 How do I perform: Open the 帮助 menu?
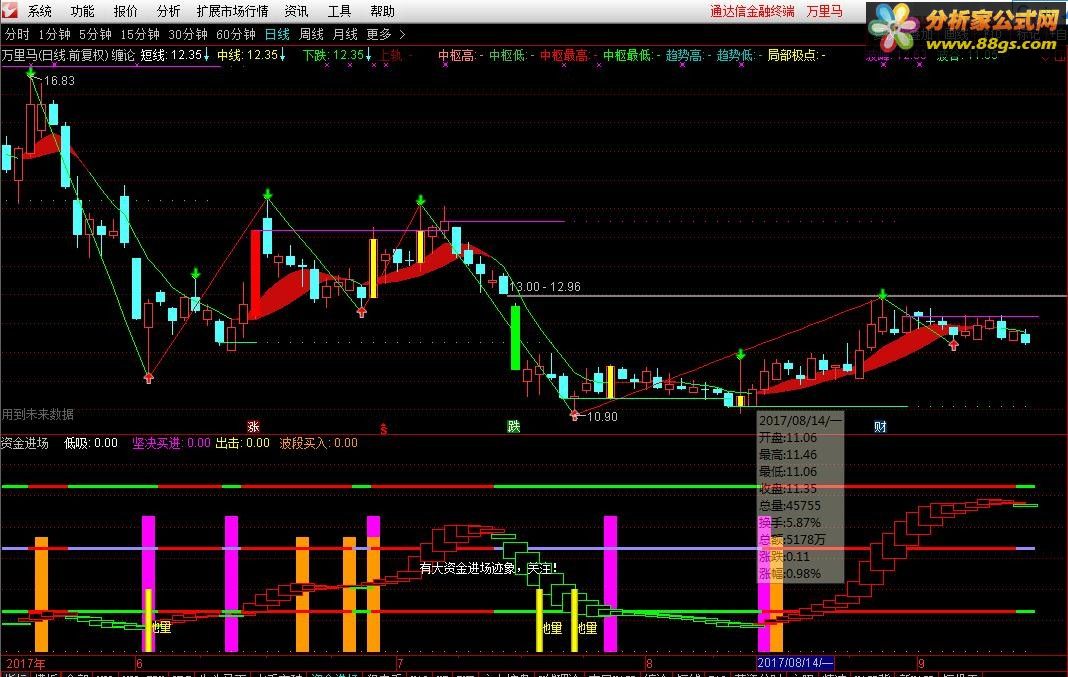[x=382, y=11]
